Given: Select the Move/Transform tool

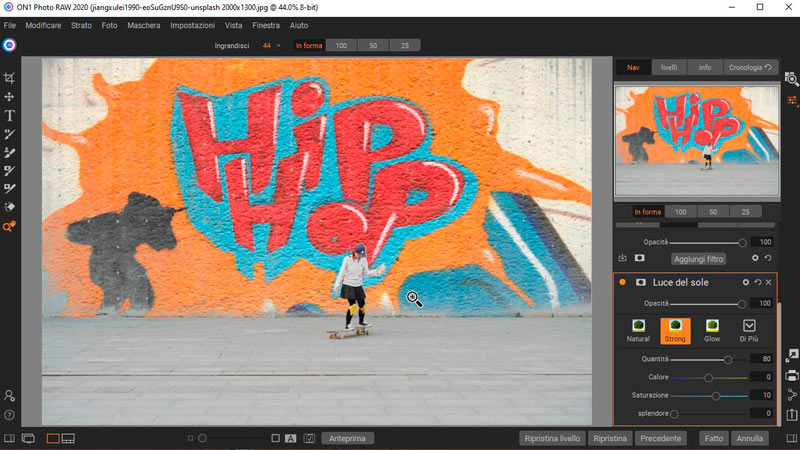Looking at the screenshot, I should coord(9,97).
